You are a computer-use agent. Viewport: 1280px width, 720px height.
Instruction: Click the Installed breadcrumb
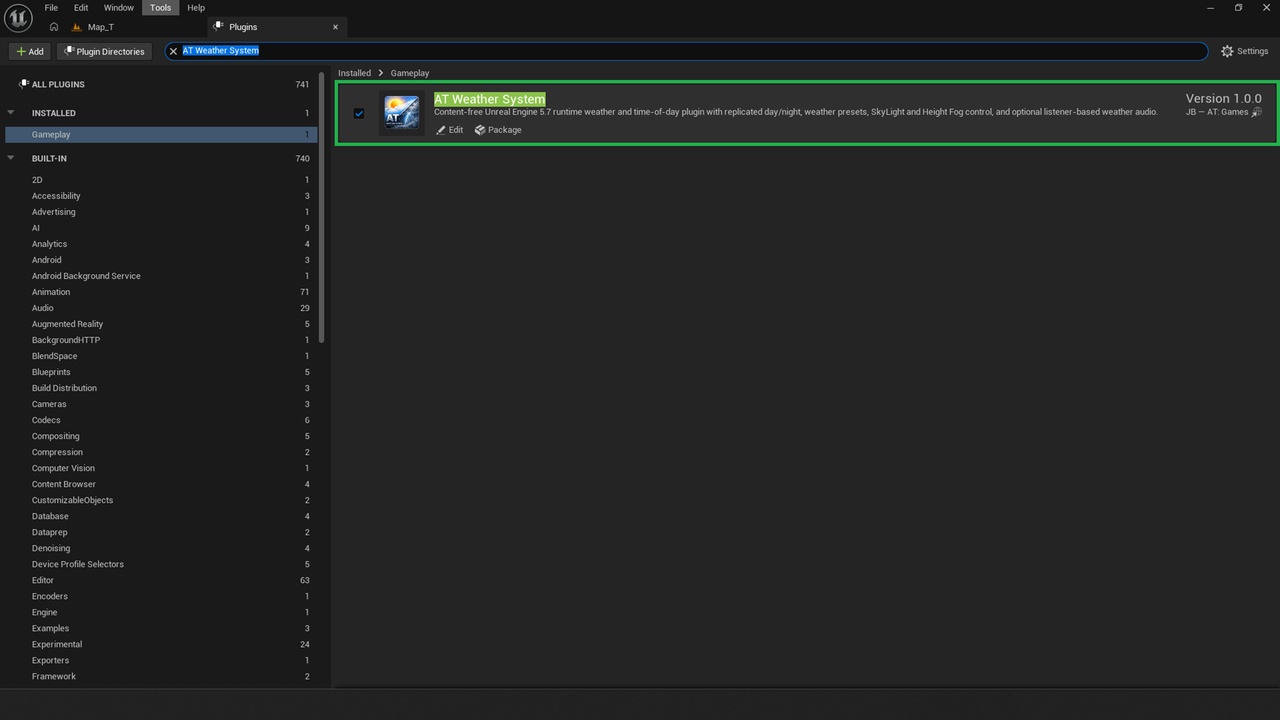354,73
